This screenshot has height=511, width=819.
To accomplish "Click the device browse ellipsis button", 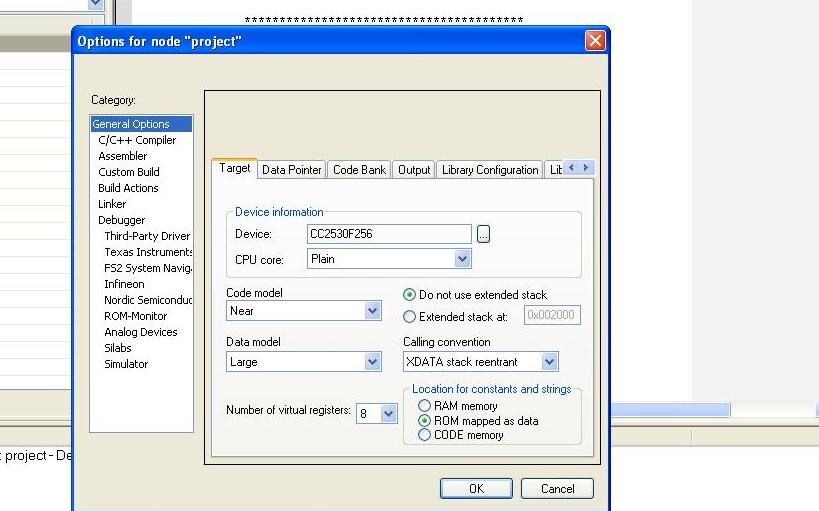I will pyautogui.click(x=483, y=234).
